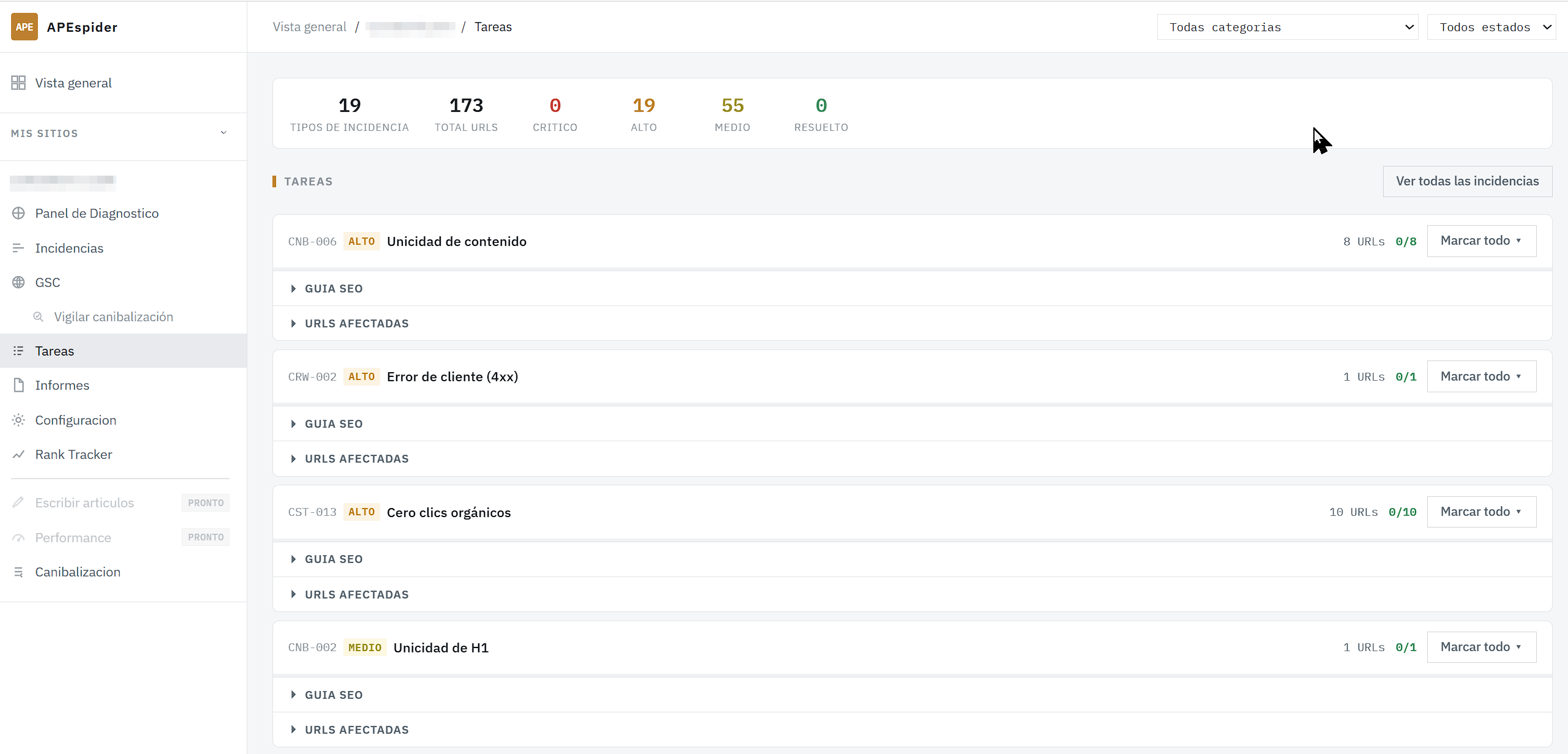Expand GUIA SEO under Cero clics orgánicos
Image resolution: width=1568 pixels, height=754 pixels.
[912, 559]
